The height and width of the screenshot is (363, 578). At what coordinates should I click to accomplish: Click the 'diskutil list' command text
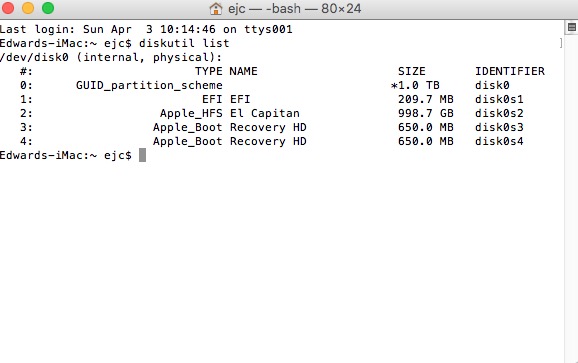click(184, 43)
